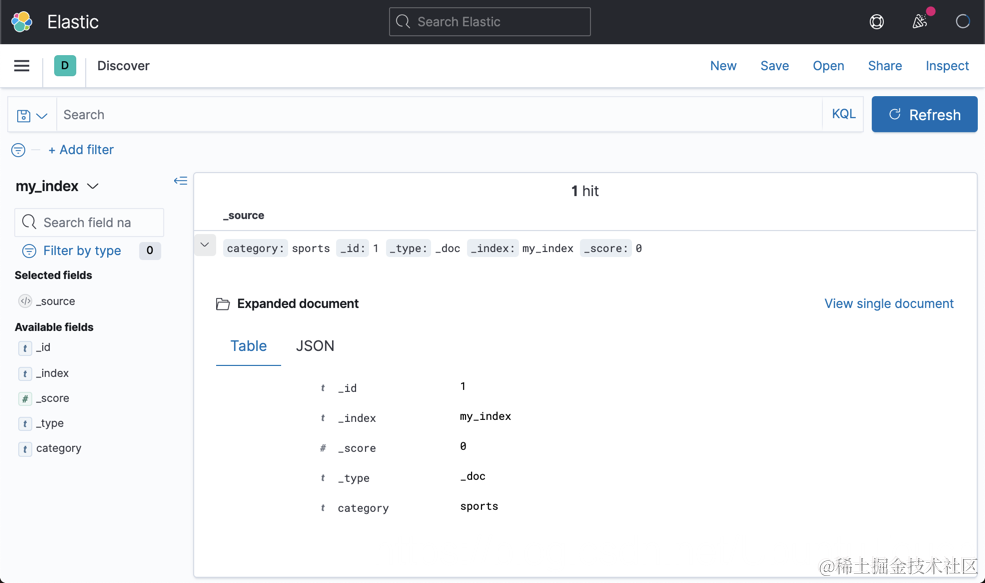Click the filter options circle icon
Viewport: 985px width, 583px height.
[x=18, y=150]
